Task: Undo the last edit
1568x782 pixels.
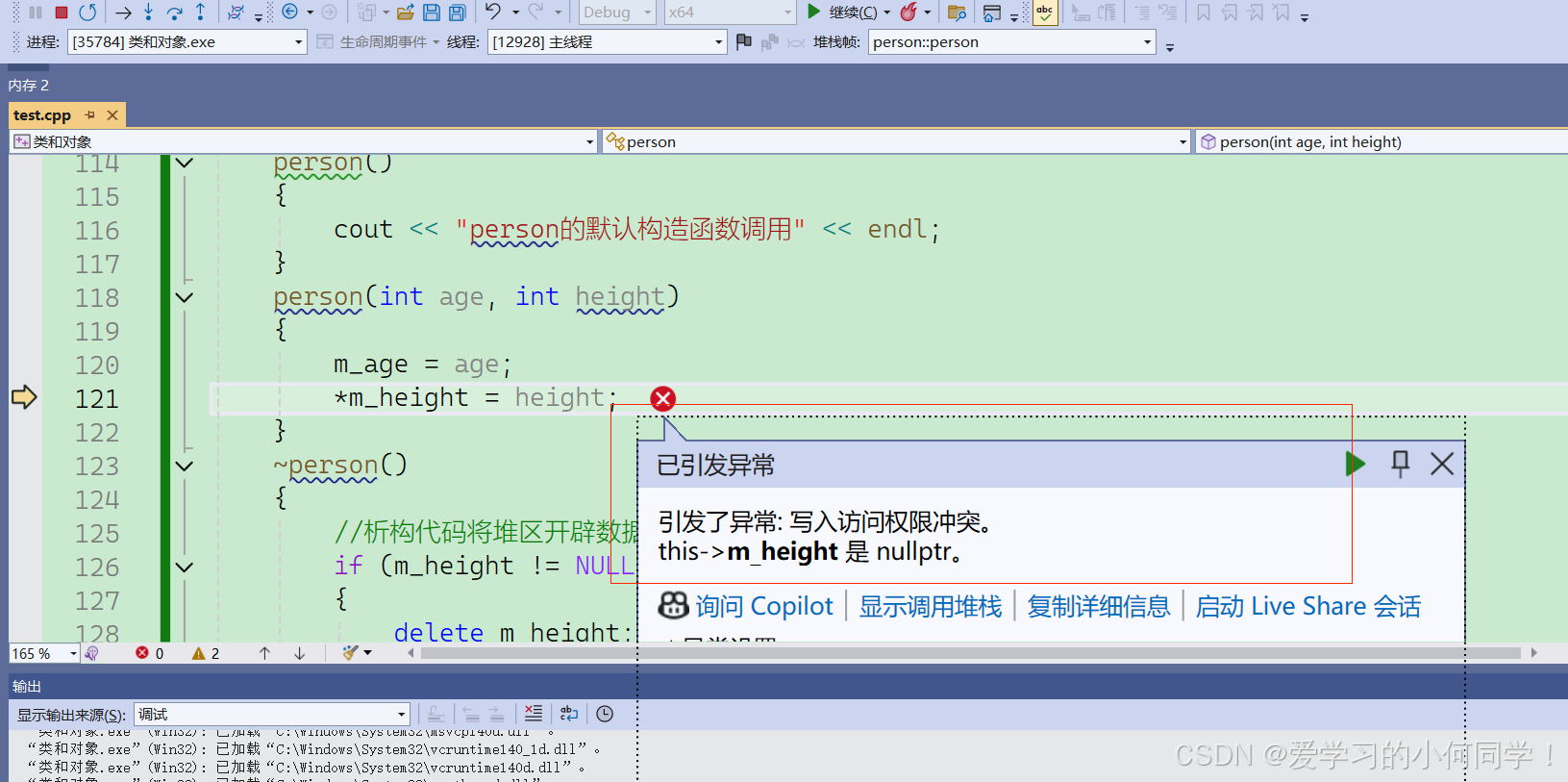Action: coord(493,12)
